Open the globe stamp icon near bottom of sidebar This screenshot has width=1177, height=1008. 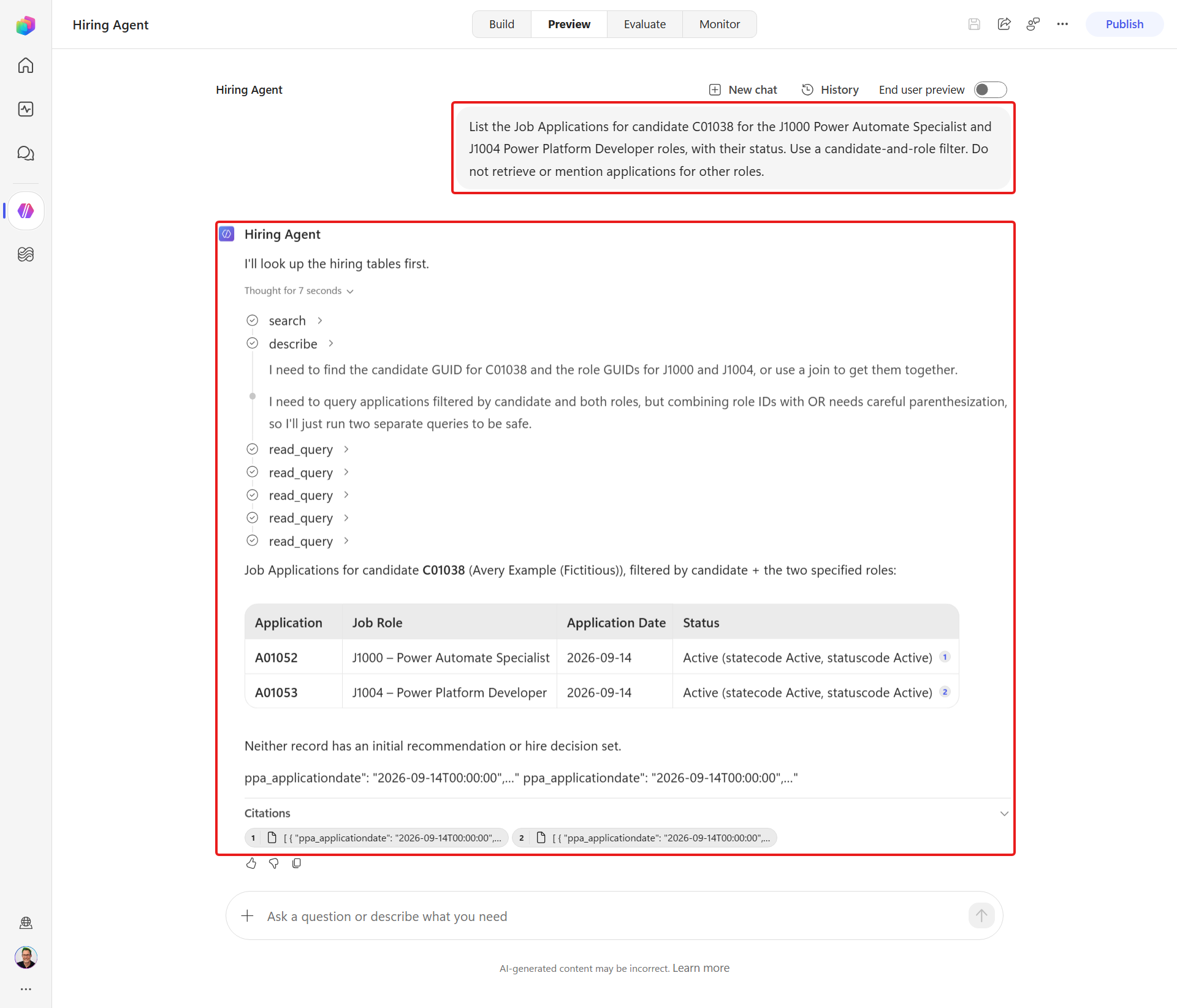[26, 922]
